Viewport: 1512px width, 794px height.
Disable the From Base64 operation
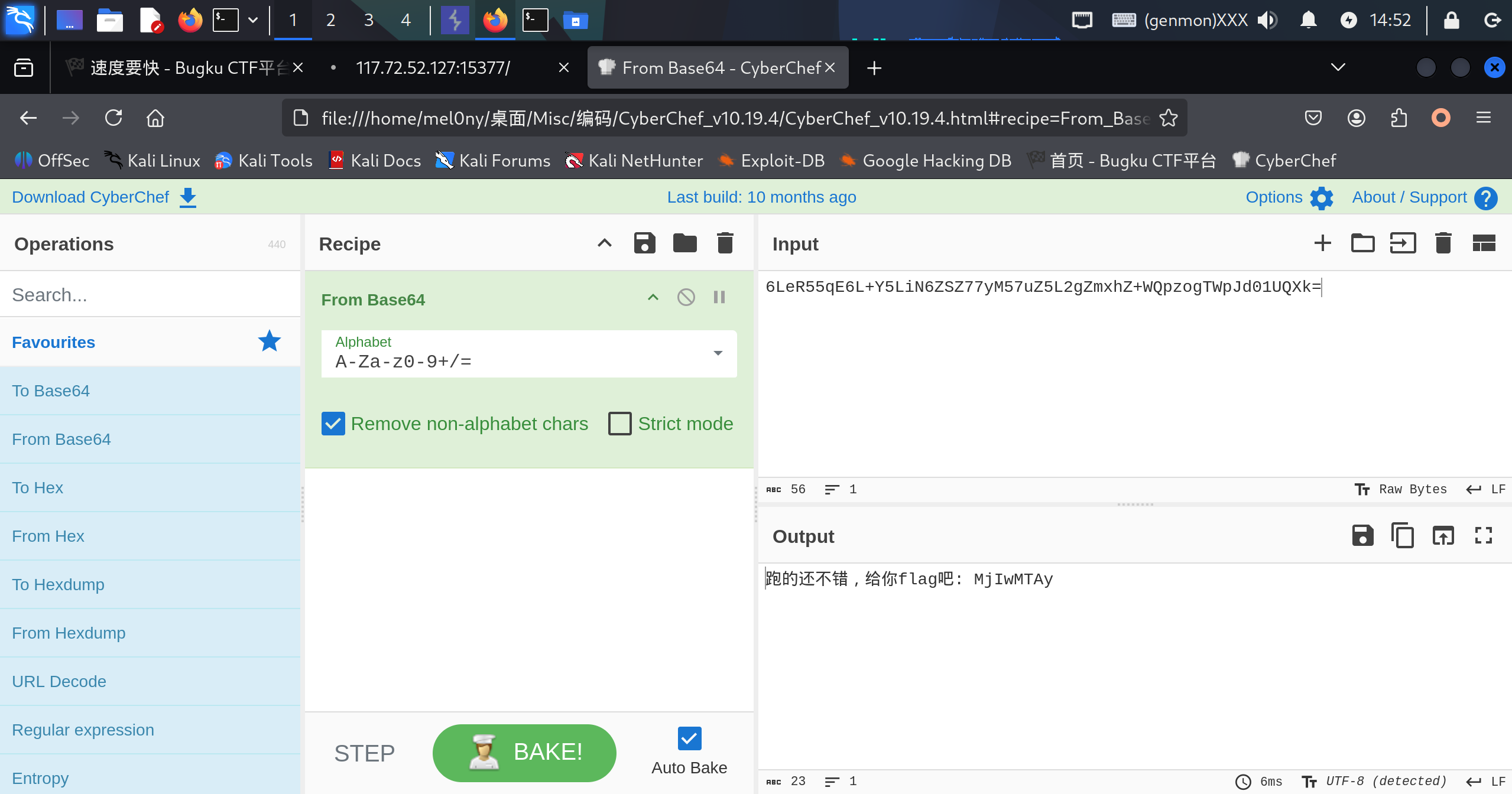(x=686, y=297)
